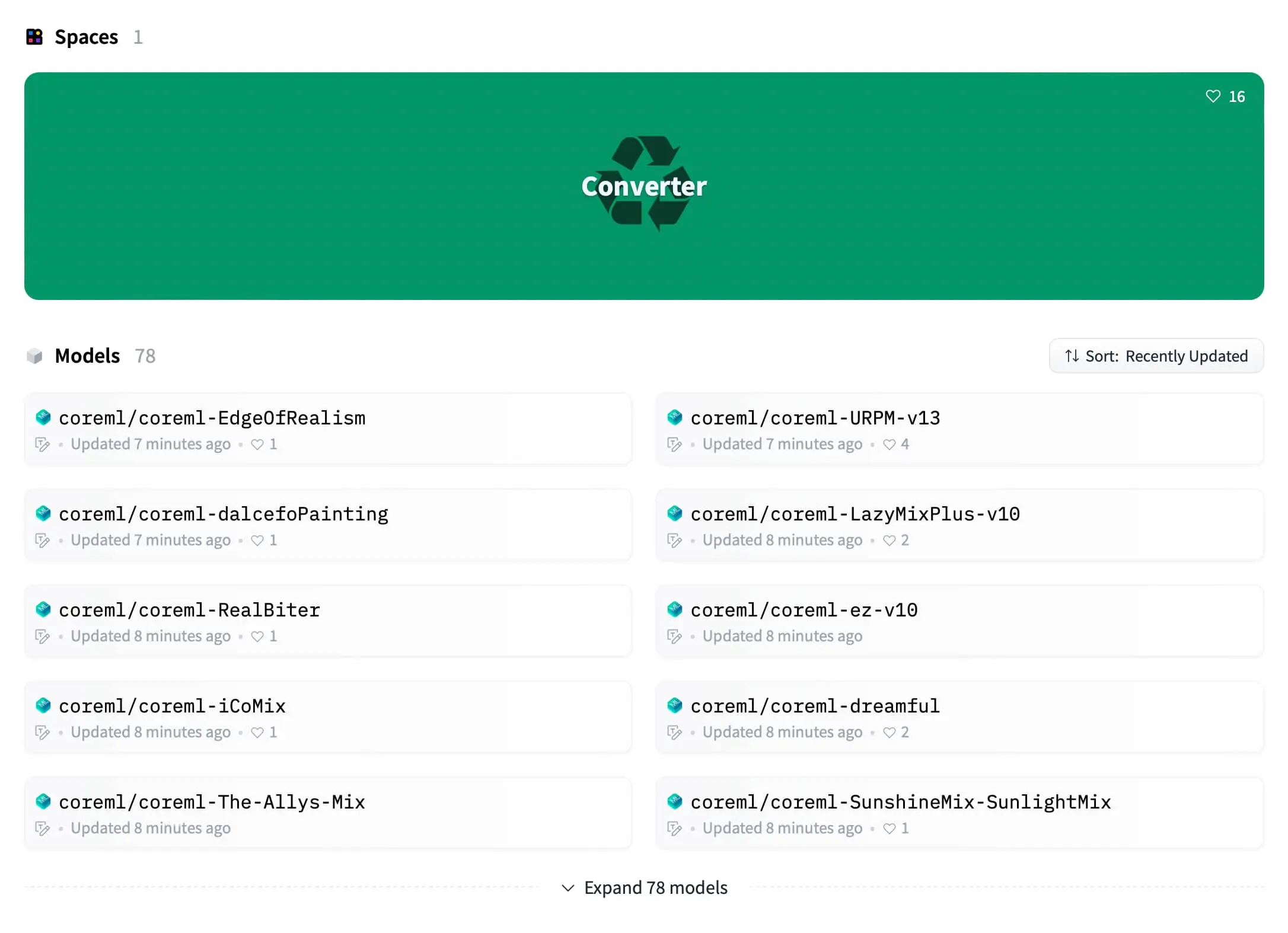The image size is (1288, 933).
Task: Open coreml/coreml-ez-v10 model
Action: pos(960,621)
